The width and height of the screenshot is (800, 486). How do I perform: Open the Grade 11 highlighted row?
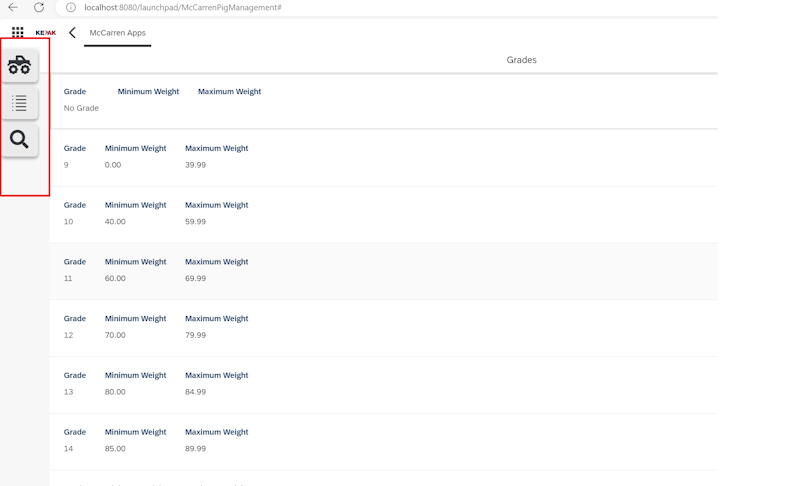click(383, 271)
